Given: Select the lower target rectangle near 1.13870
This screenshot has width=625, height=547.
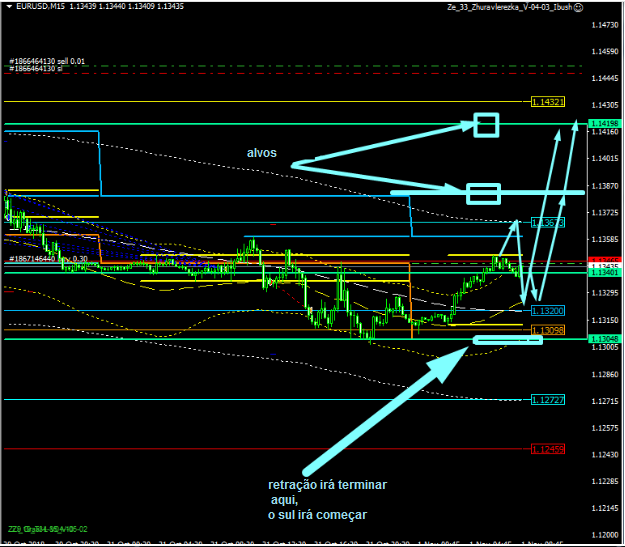Looking at the screenshot, I should 483,193.
